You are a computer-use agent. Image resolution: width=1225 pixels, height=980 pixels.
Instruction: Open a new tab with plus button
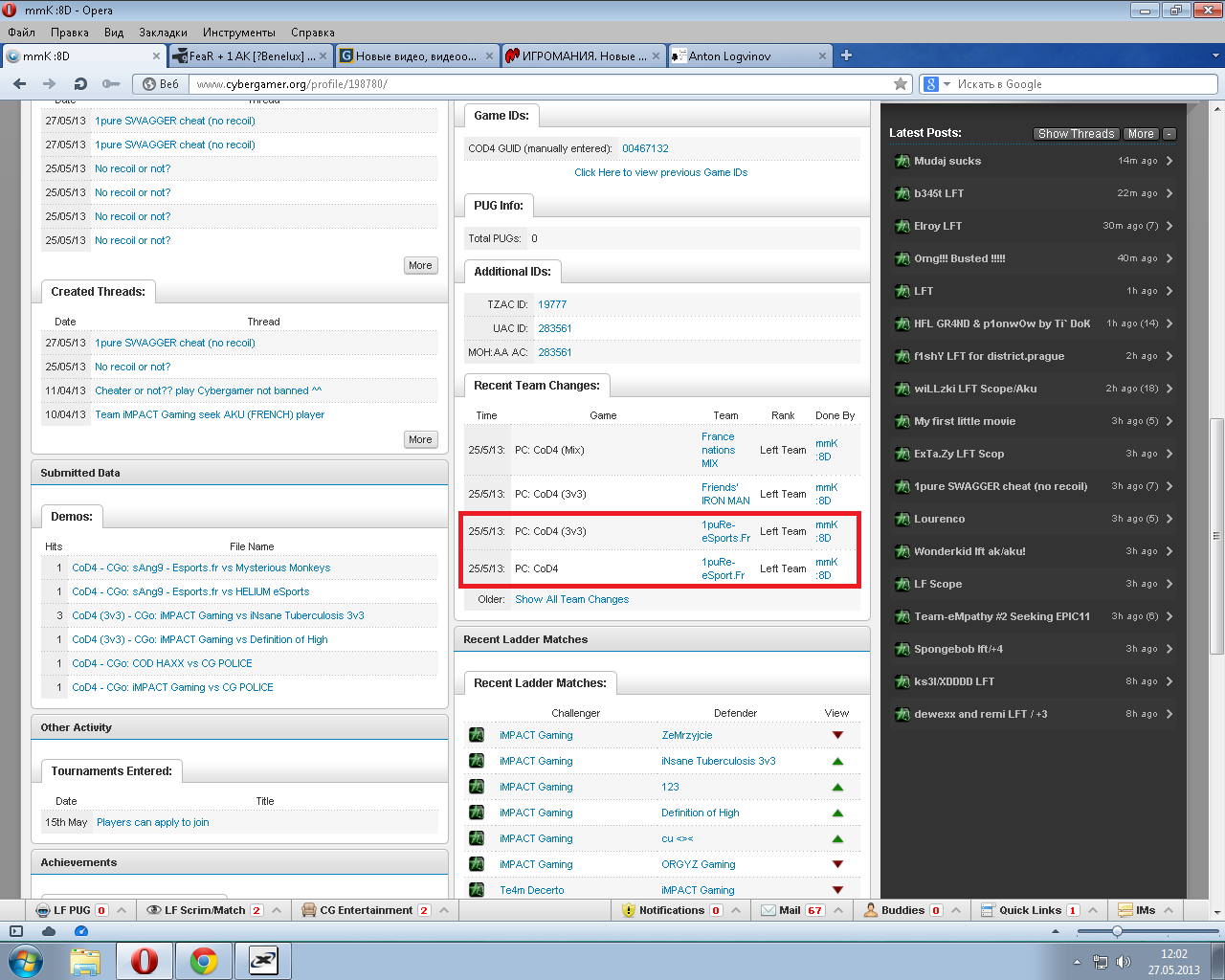846,56
